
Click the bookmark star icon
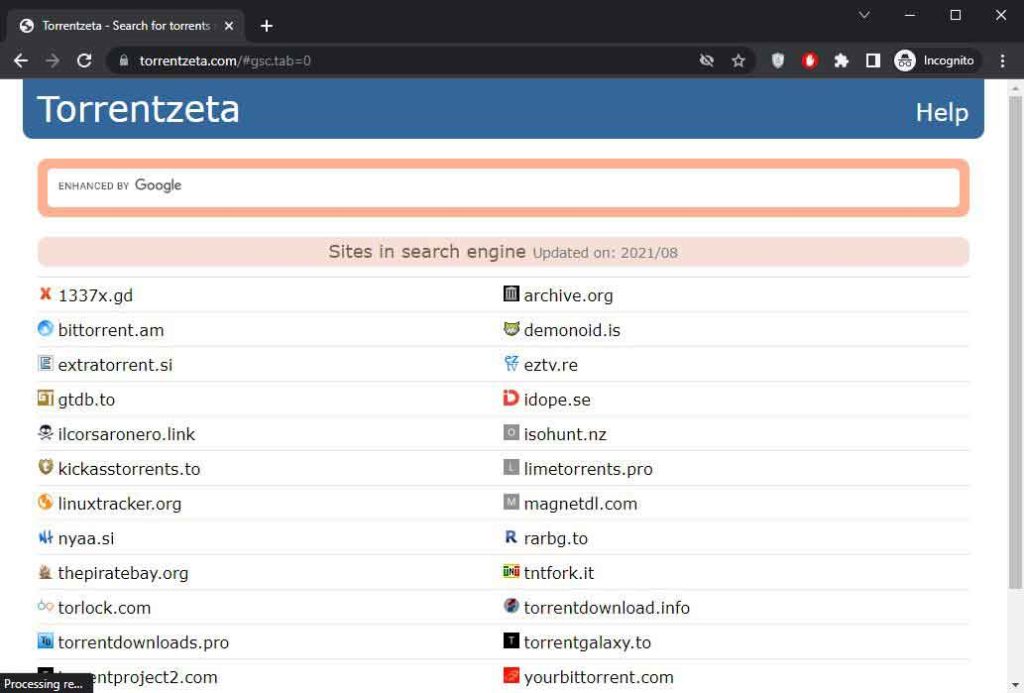point(738,61)
